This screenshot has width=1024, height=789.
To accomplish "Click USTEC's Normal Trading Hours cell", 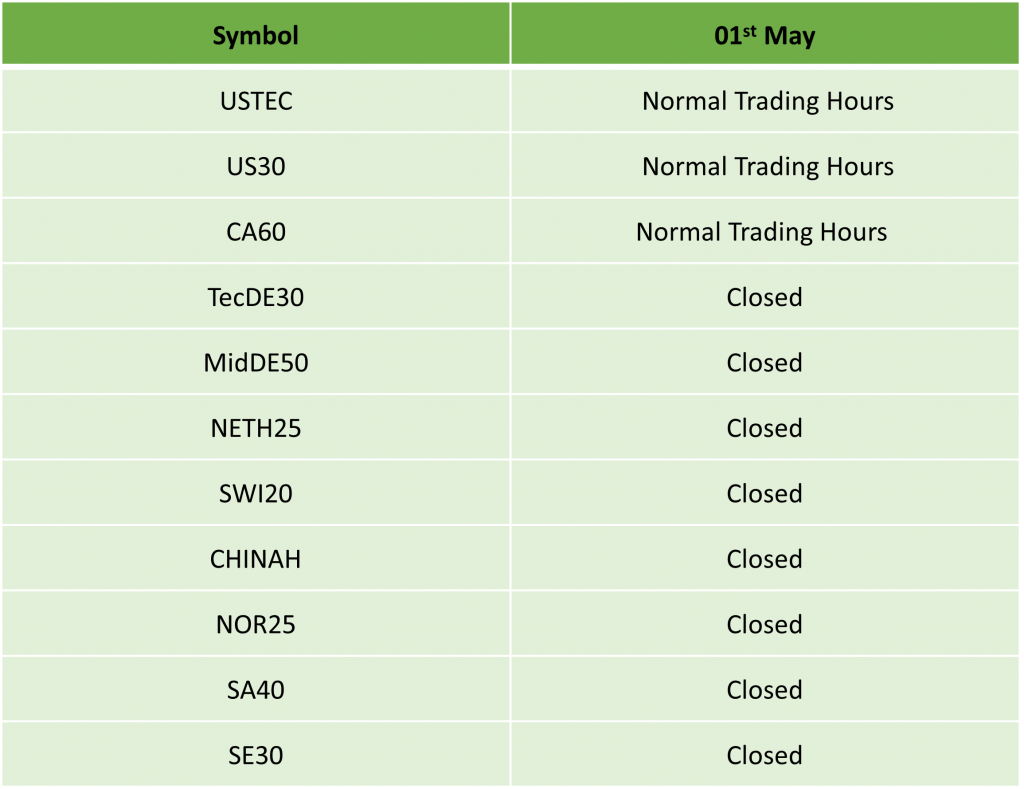I will 767,101.
